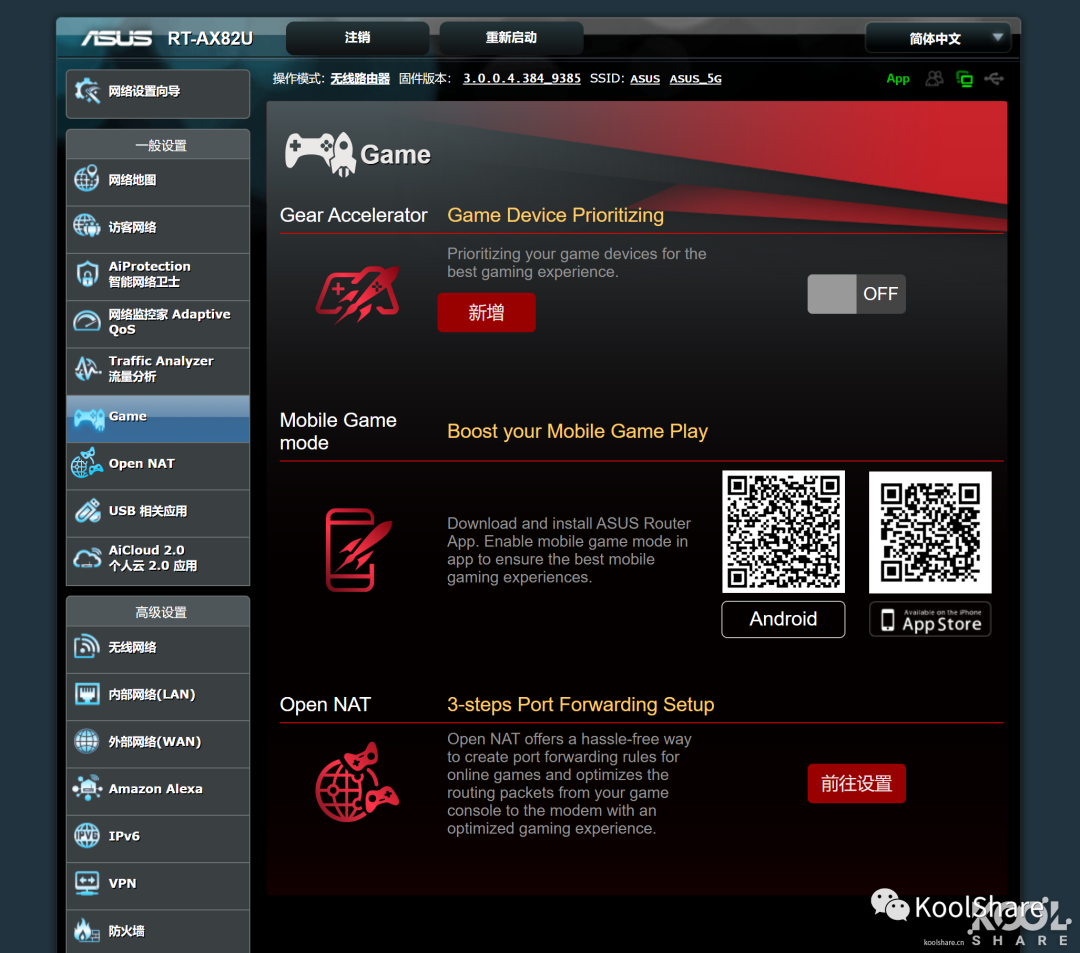Click the 重新启动 reboot button

click(511, 38)
